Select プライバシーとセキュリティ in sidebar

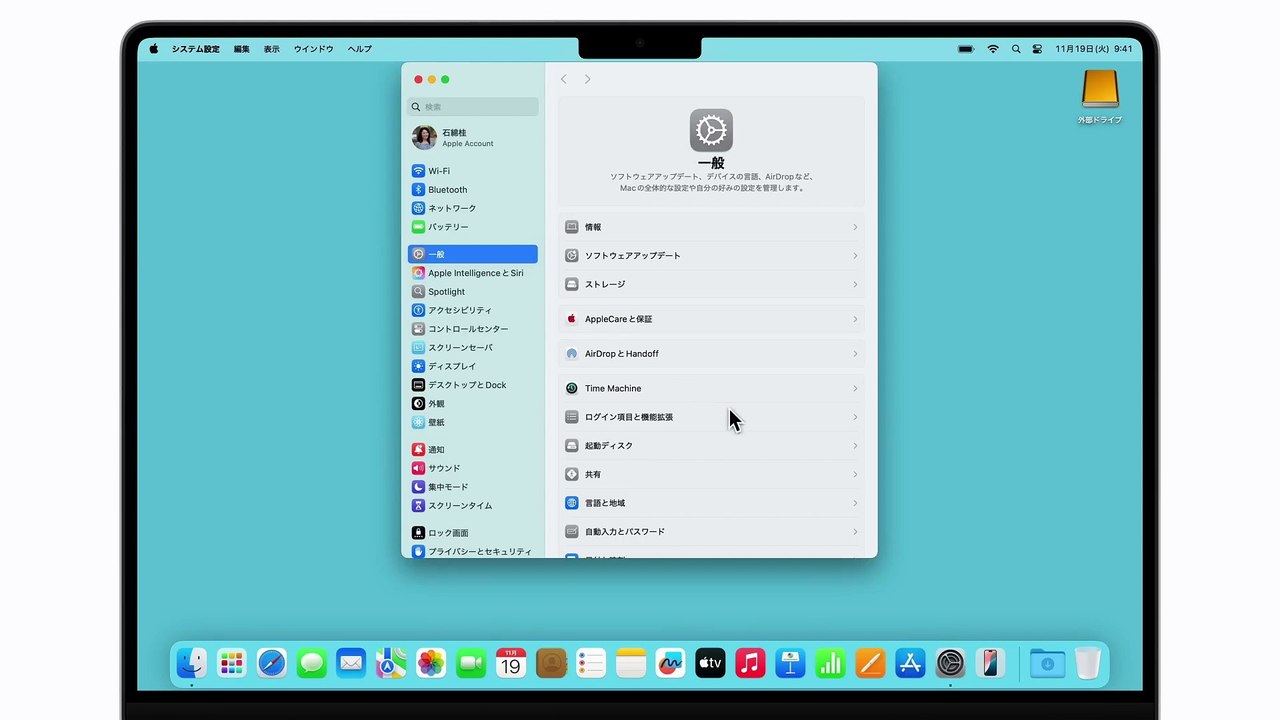(472, 551)
